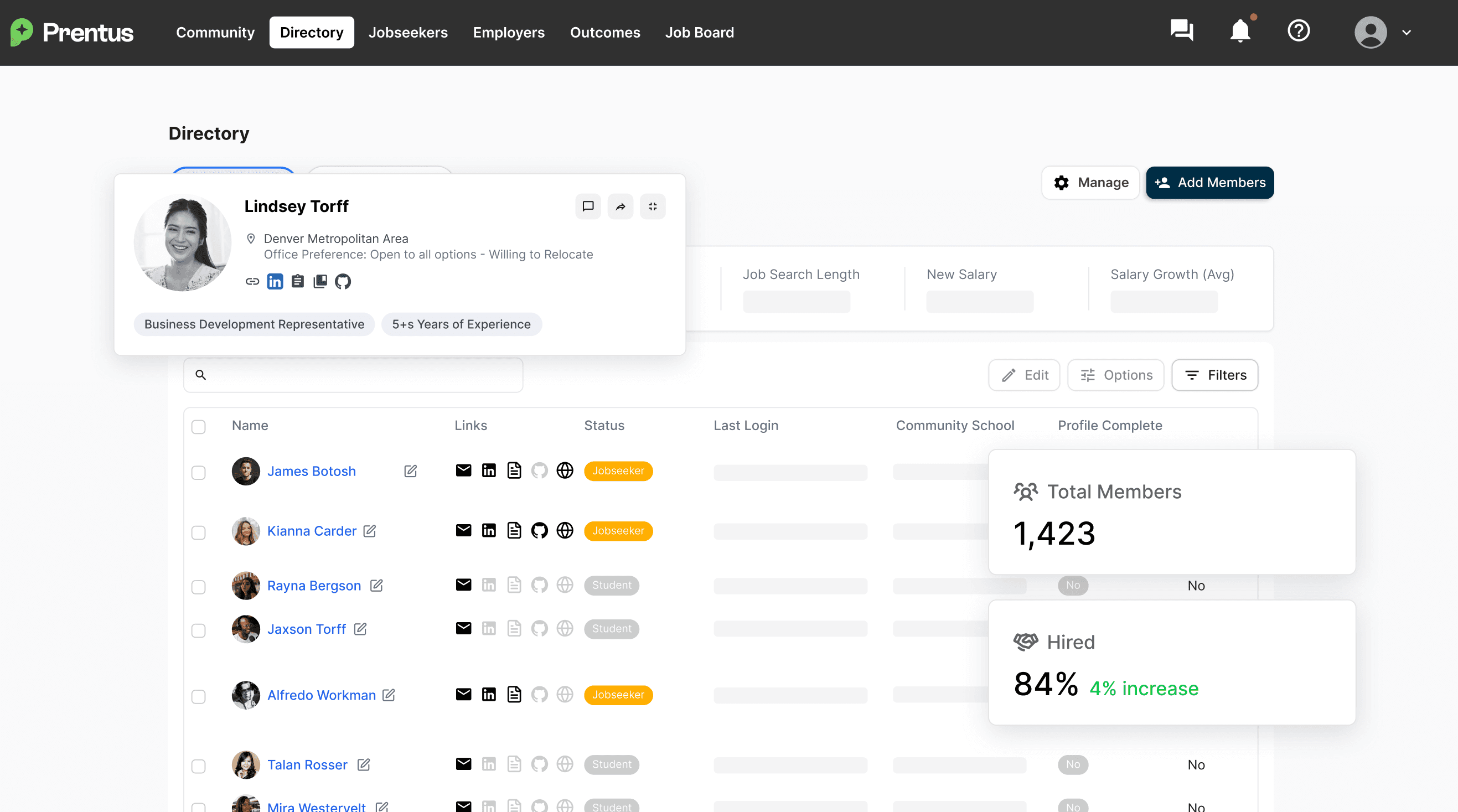Image resolution: width=1458 pixels, height=812 pixels.
Task: Click the directory search field
Action: click(x=362, y=375)
